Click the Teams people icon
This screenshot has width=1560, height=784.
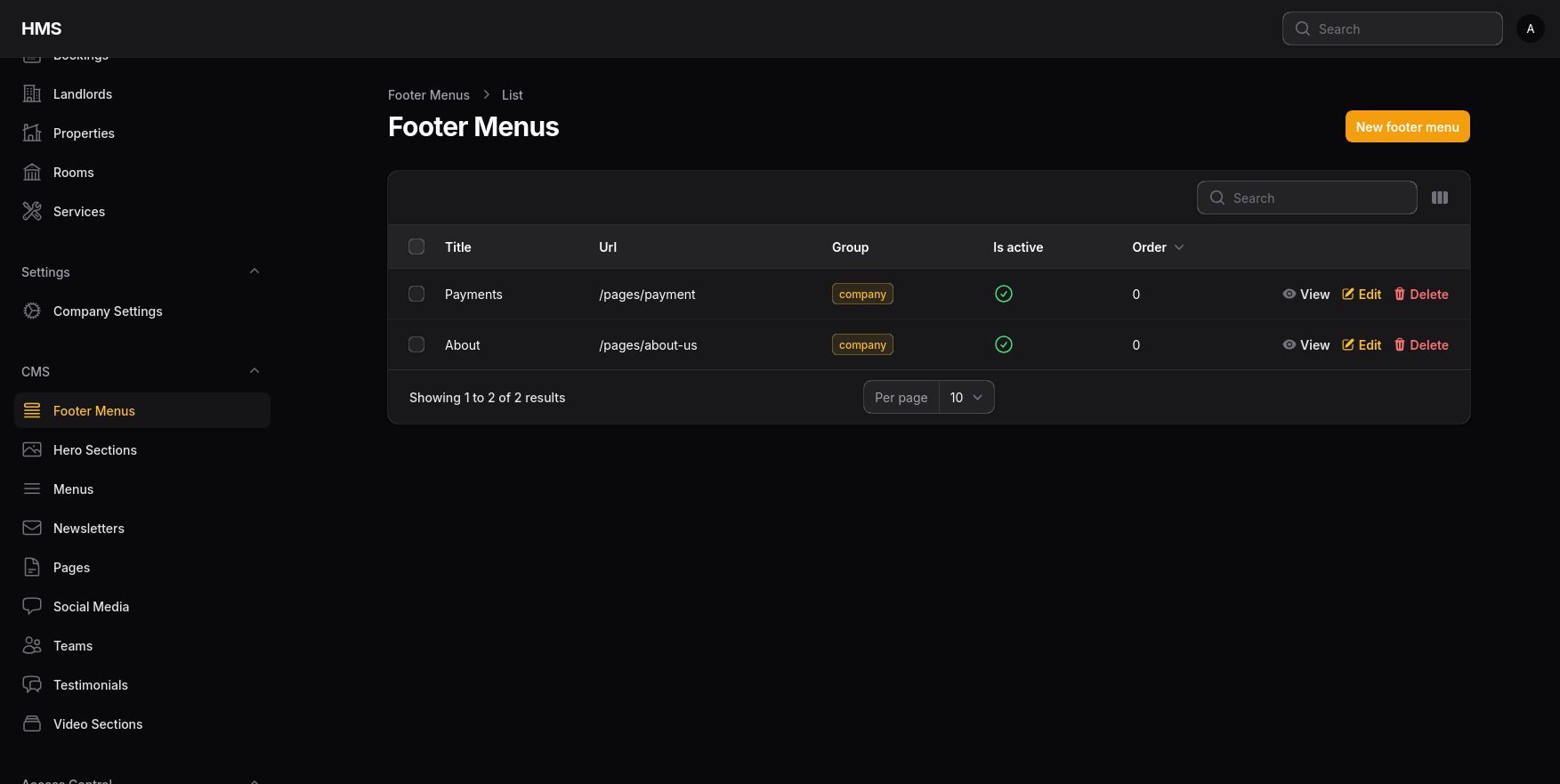click(32, 646)
